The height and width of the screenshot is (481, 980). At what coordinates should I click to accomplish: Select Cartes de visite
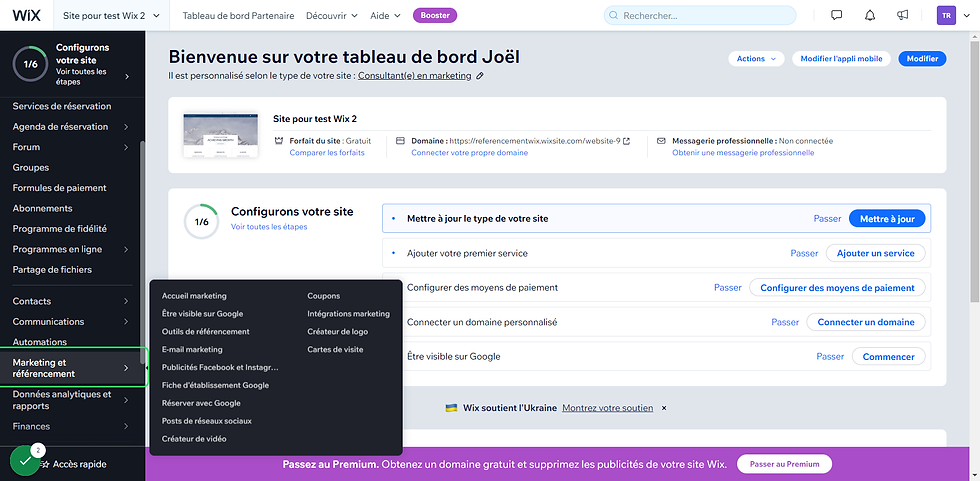(335, 350)
